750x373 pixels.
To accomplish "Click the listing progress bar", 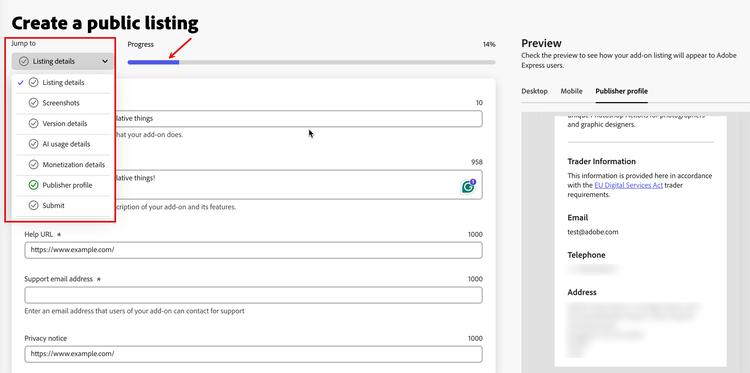I will 311,62.
